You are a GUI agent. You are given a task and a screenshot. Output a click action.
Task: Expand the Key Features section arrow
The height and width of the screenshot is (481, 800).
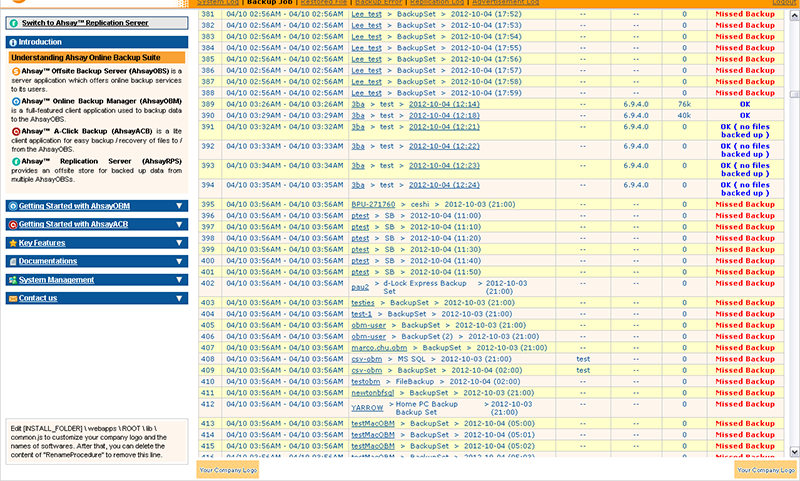[x=179, y=243]
